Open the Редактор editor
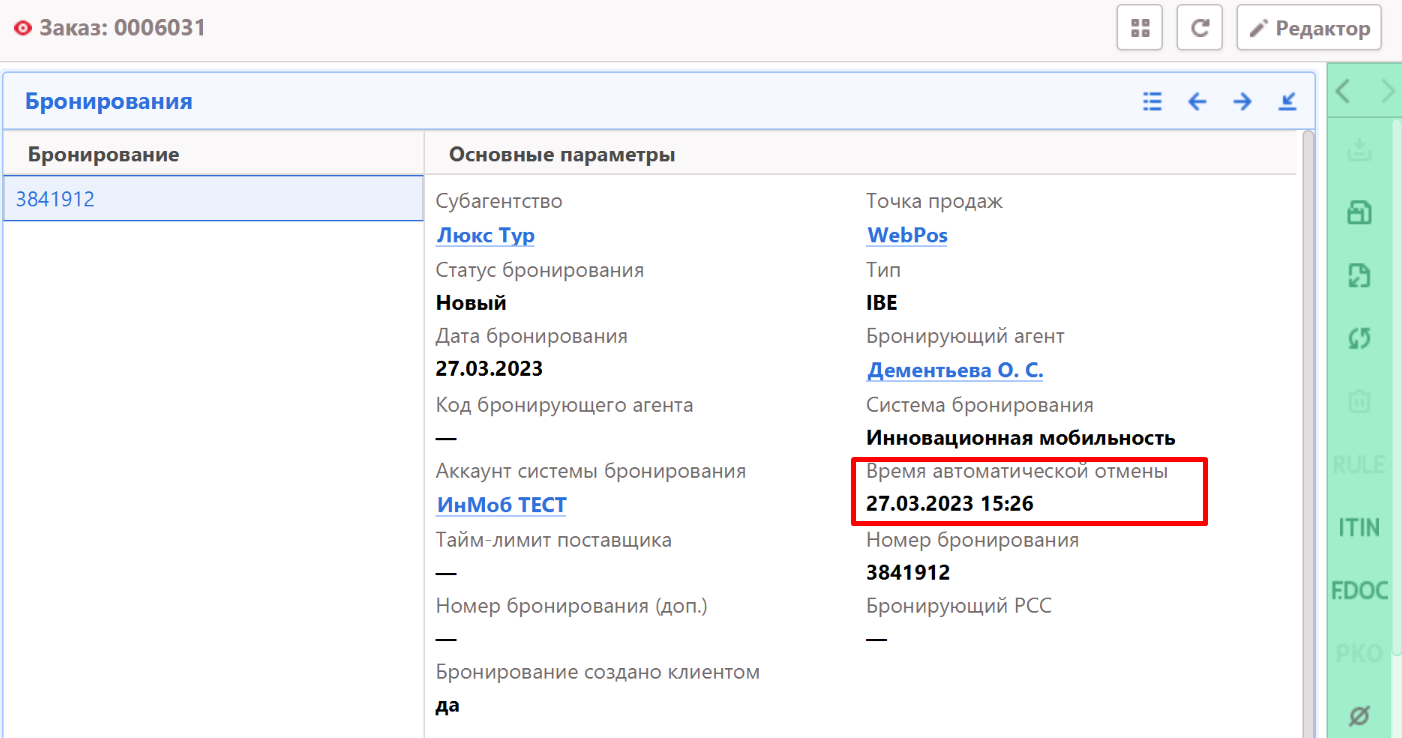The image size is (1402, 738). coord(1309,28)
